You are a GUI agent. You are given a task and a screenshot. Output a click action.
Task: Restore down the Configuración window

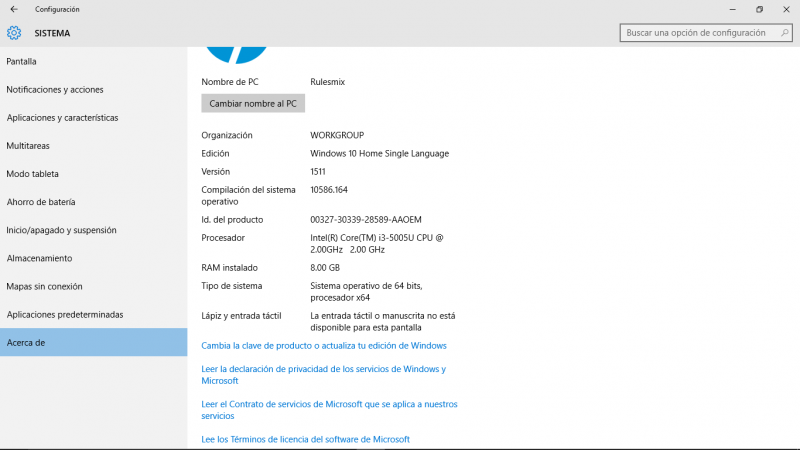(x=759, y=9)
